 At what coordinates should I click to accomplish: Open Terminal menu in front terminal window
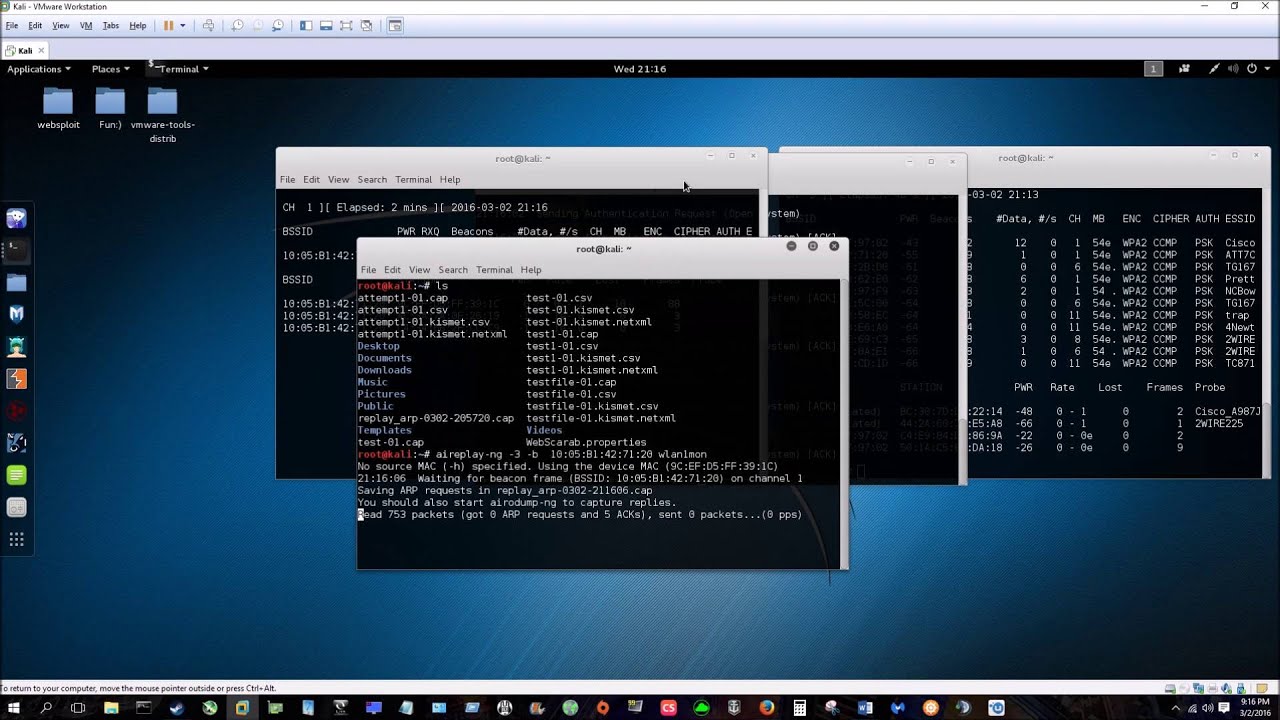pyautogui.click(x=494, y=270)
